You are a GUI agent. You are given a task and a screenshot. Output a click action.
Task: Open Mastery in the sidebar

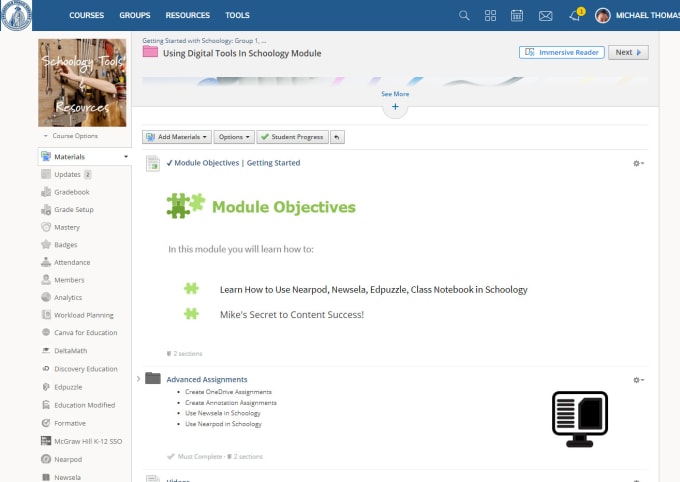click(x=67, y=227)
